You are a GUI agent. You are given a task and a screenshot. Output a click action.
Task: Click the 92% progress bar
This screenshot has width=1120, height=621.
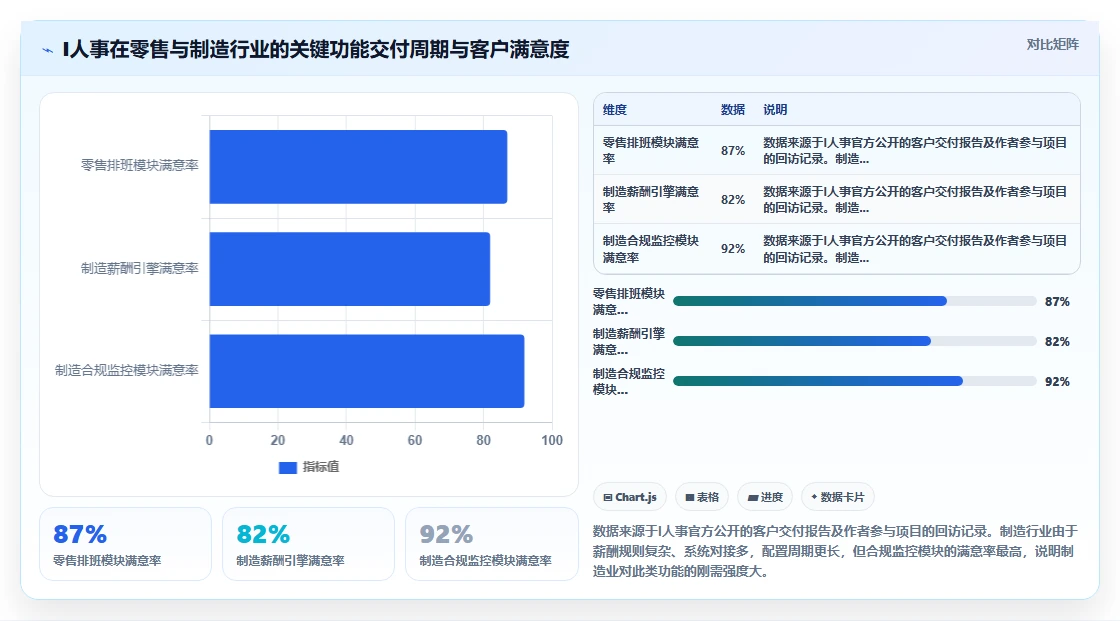coord(854,382)
